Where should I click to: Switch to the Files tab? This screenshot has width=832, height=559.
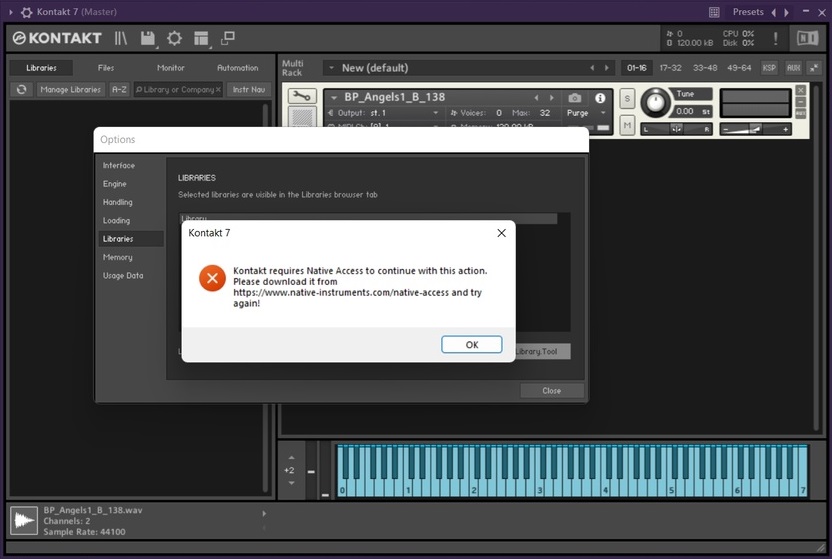click(106, 68)
